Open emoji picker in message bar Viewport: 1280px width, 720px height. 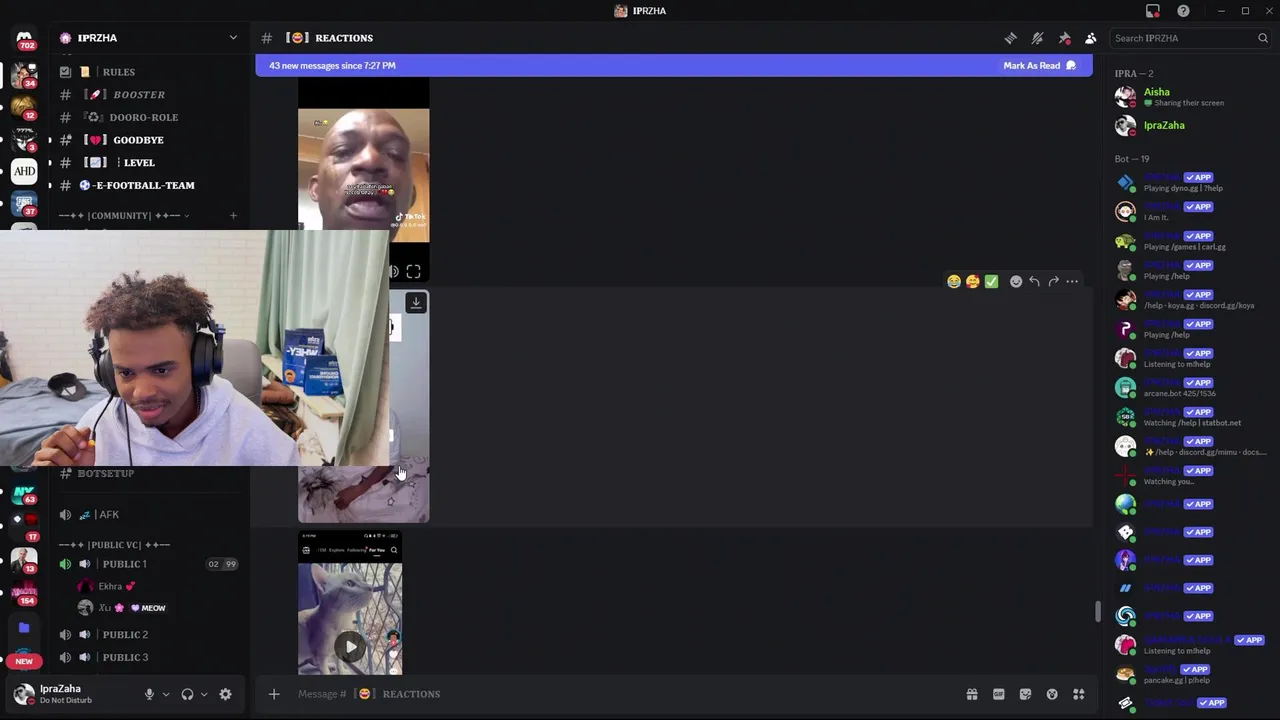pyautogui.click(x=1052, y=694)
